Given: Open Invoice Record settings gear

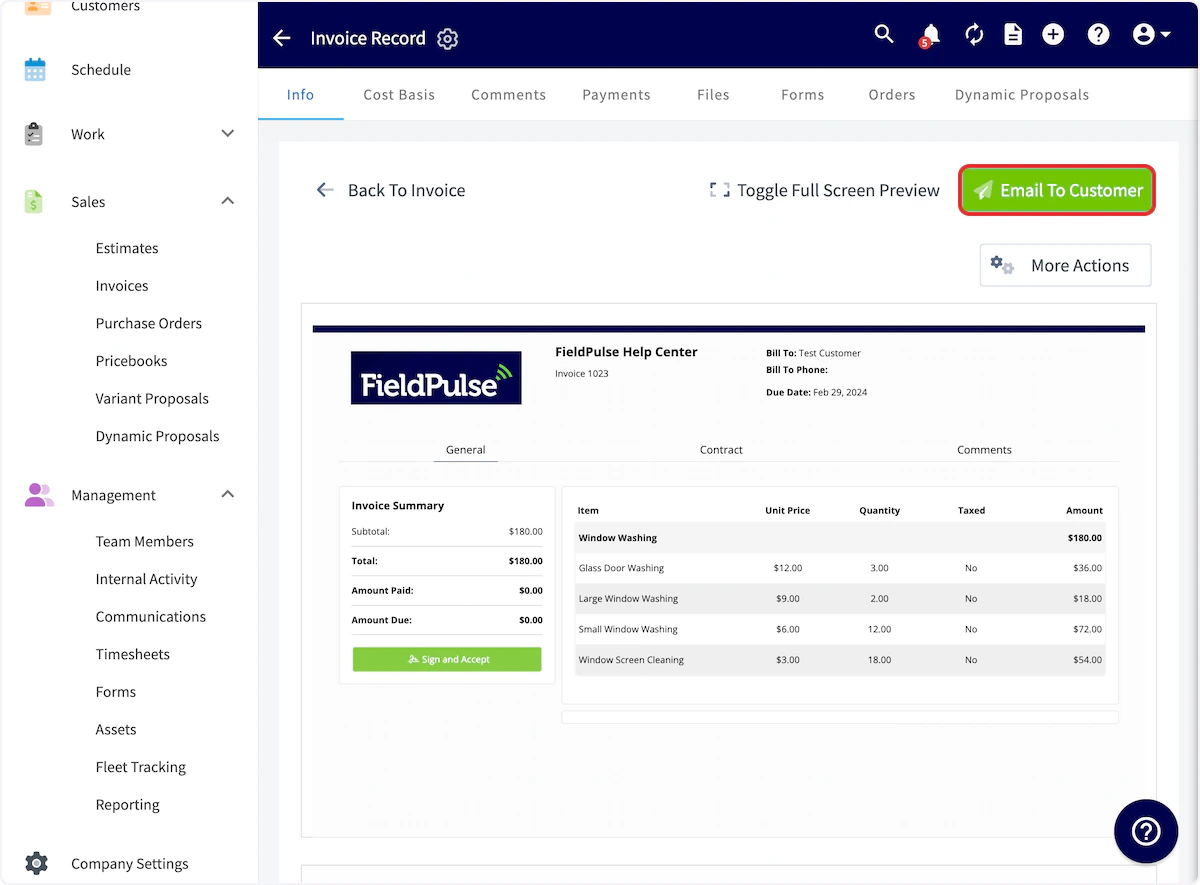Looking at the screenshot, I should pyautogui.click(x=448, y=39).
